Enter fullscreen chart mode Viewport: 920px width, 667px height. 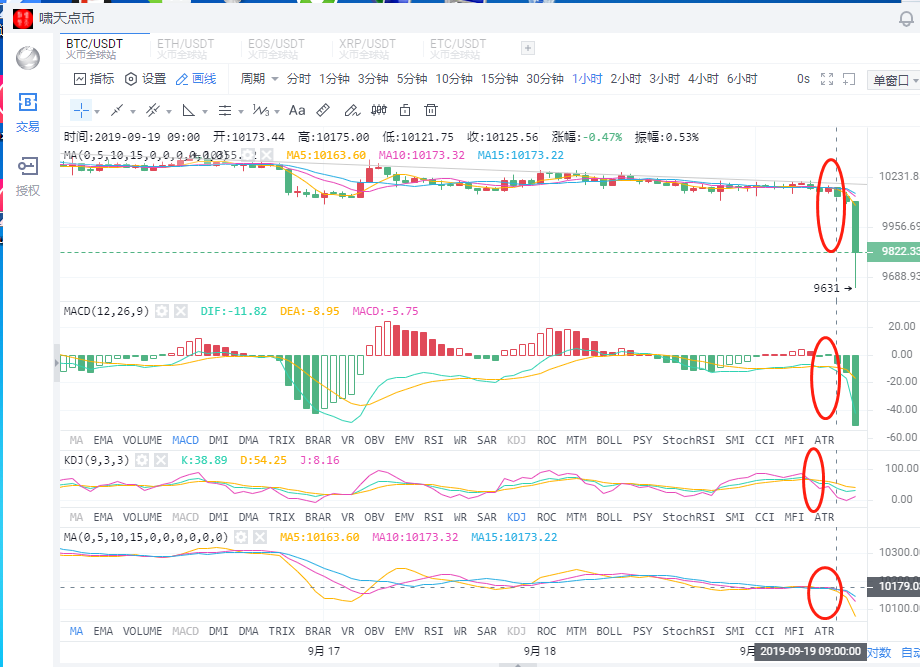(827, 79)
